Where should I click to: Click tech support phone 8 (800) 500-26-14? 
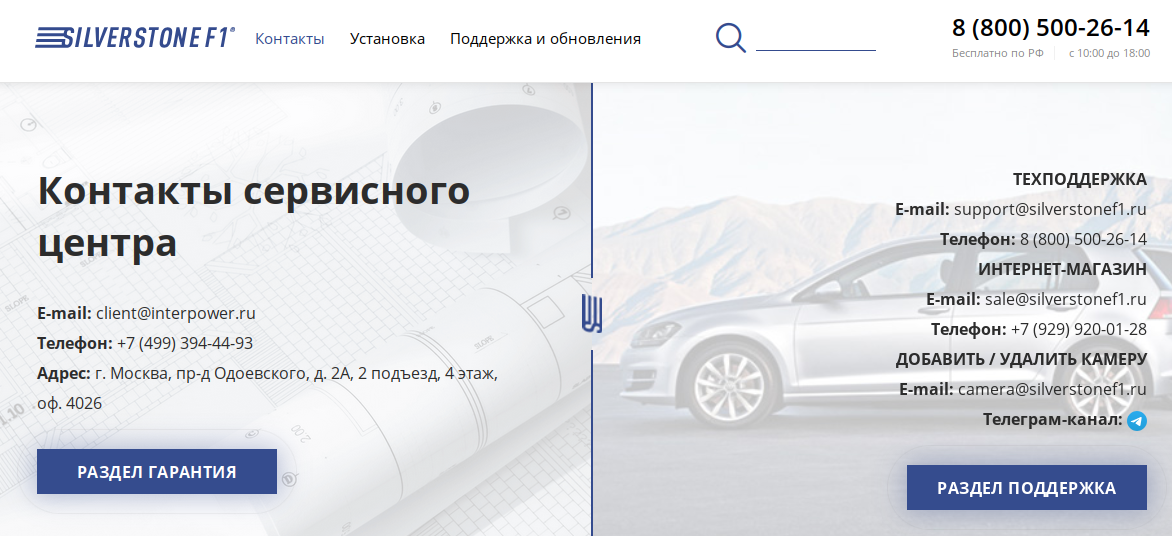pos(1084,240)
